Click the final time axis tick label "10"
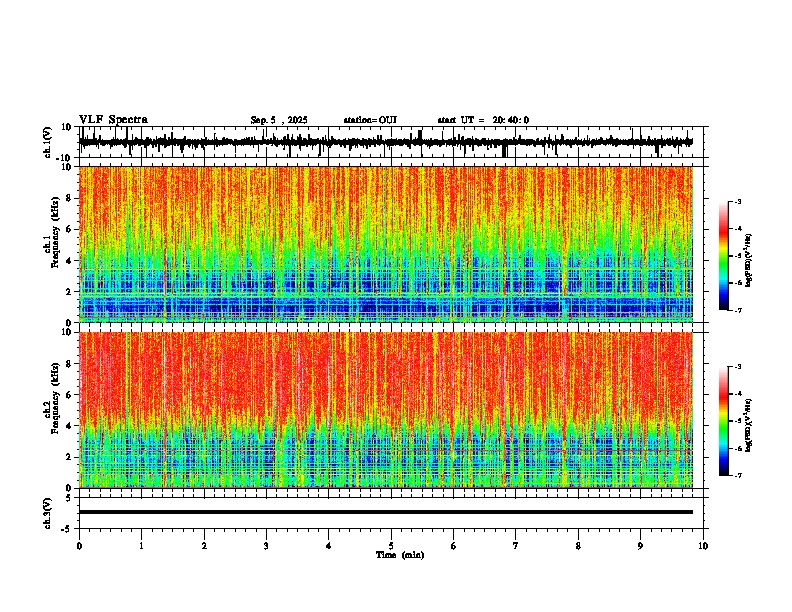The height and width of the screenshot is (612, 792). (703, 546)
